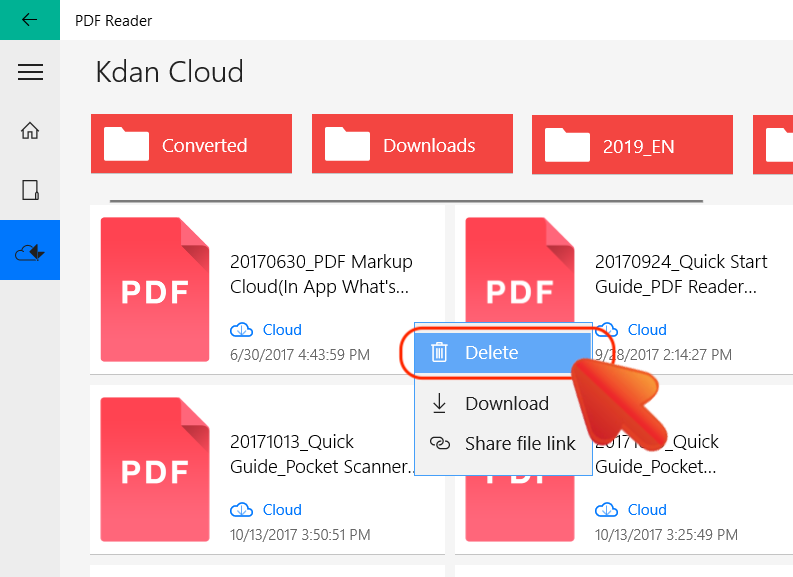Screen dimensions: 793x577
Task: Go back with the arrow button
Action: [x=30, y=20]
